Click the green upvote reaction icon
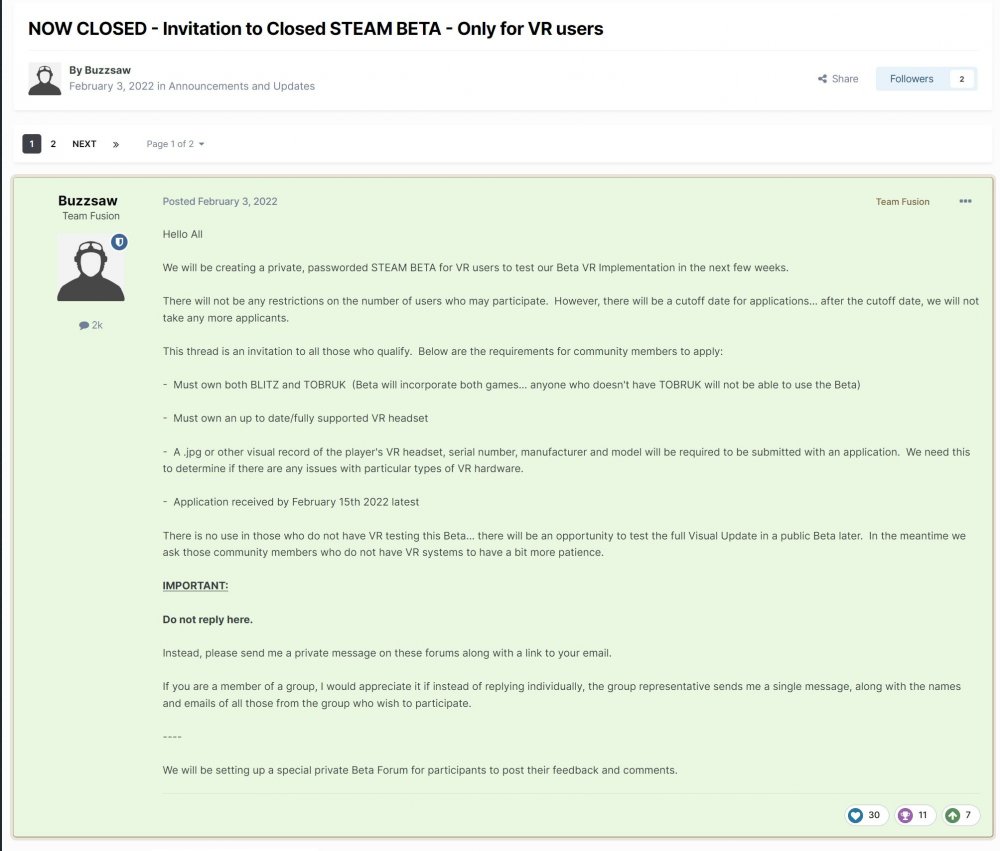This screenshot has height=851, width=1000. [953, 815]
